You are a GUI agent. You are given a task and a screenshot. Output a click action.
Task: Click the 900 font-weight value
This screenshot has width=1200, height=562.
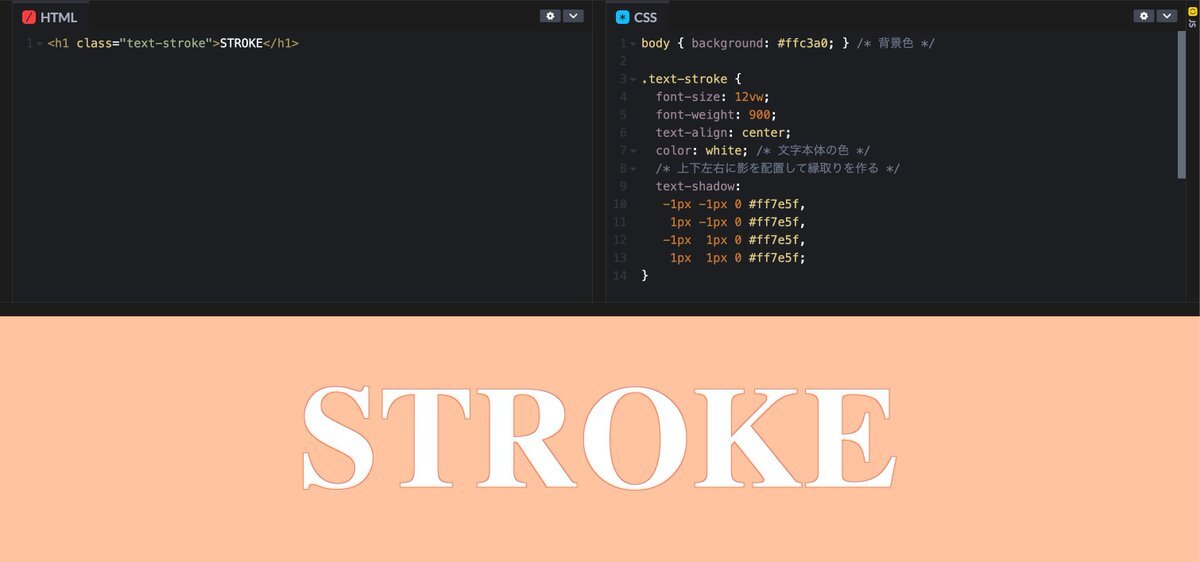pos(759,115)
